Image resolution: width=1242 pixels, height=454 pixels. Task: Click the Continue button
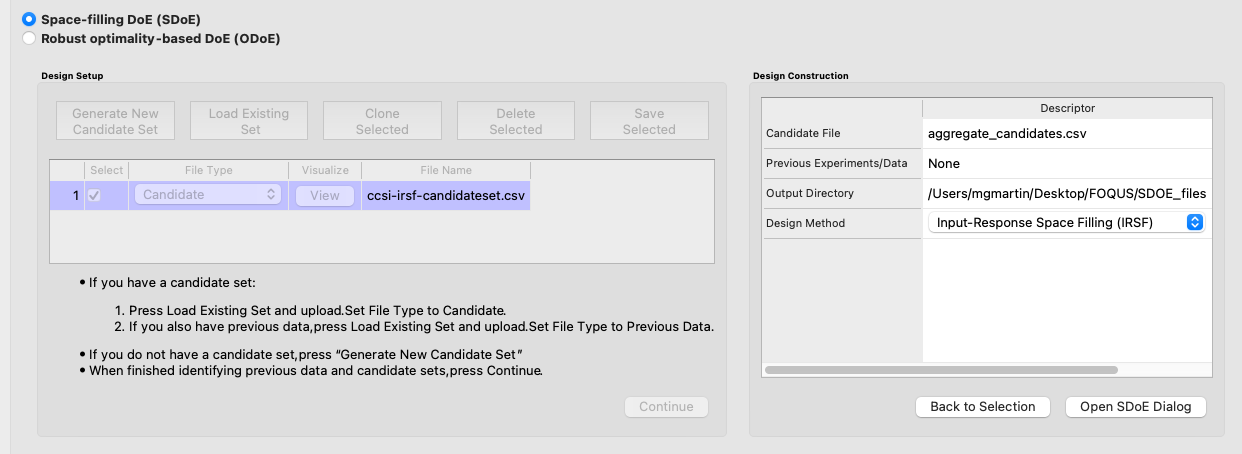[x=666, y=406]
